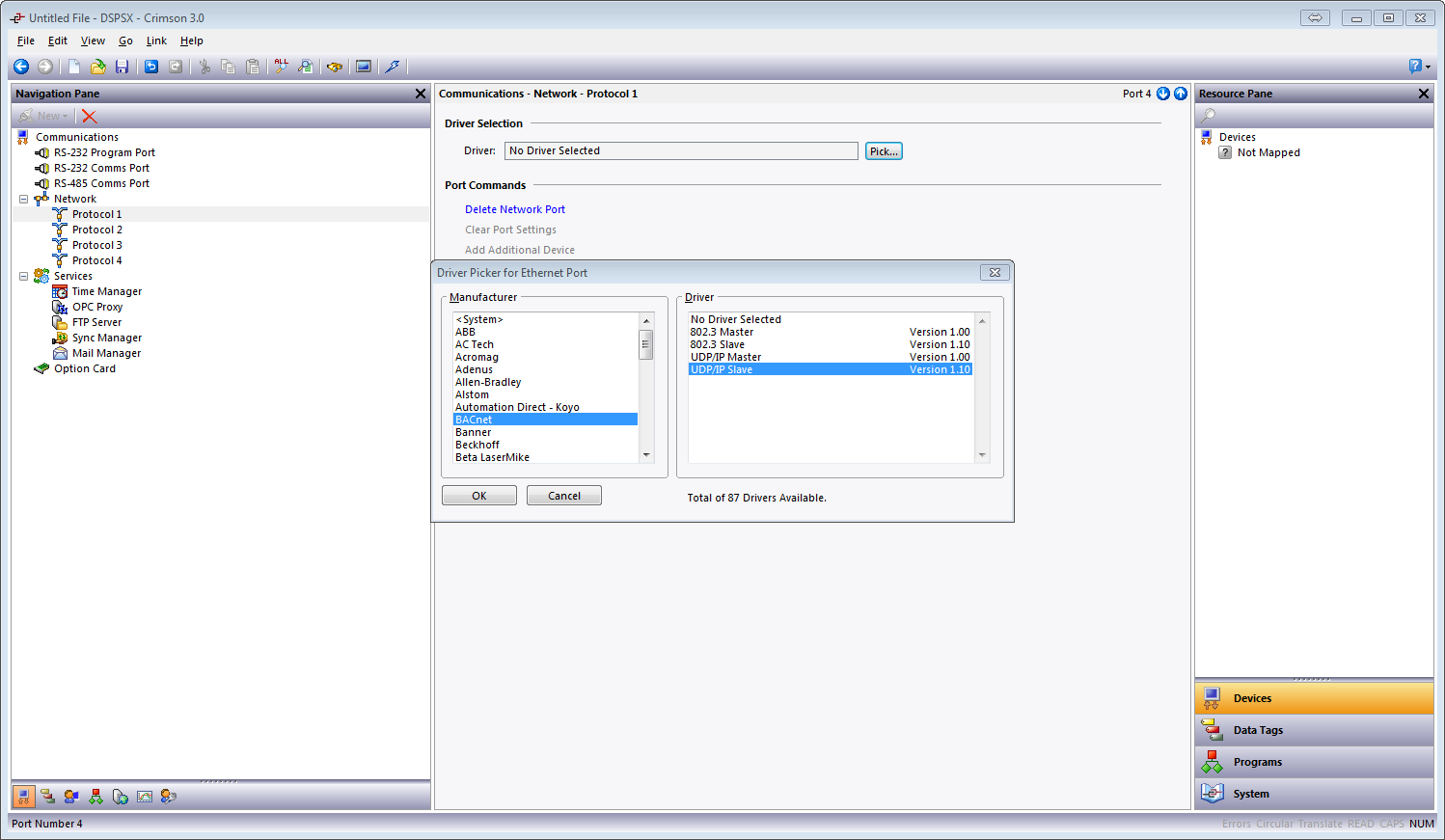Select Option Card in the tree
1445x840 pixels.
[x=85, y=368]
